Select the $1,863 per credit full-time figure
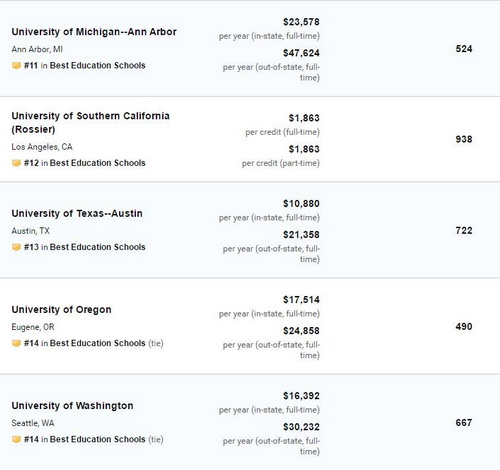 coord(304,118)
